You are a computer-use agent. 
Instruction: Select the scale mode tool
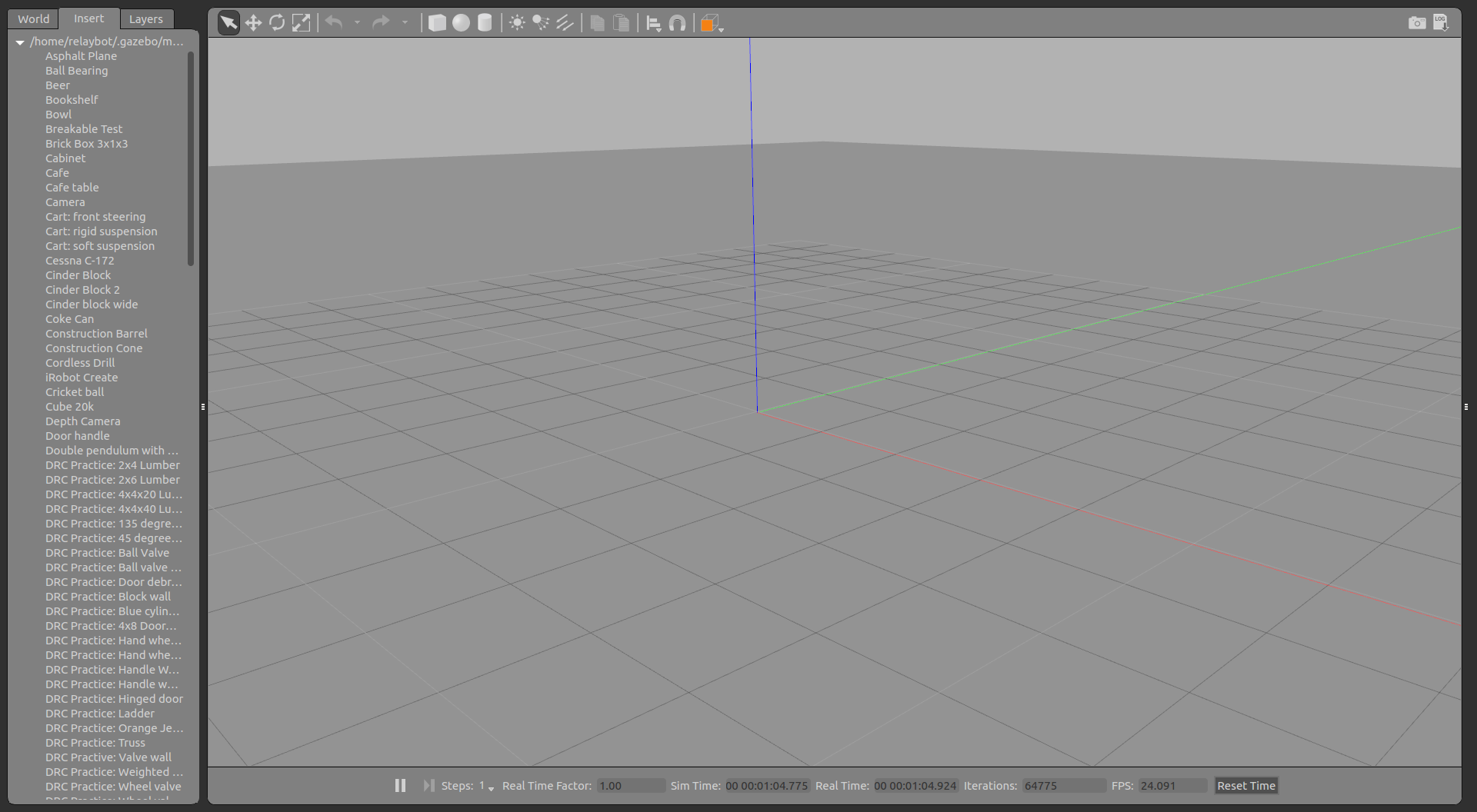(x=302, y=23)
